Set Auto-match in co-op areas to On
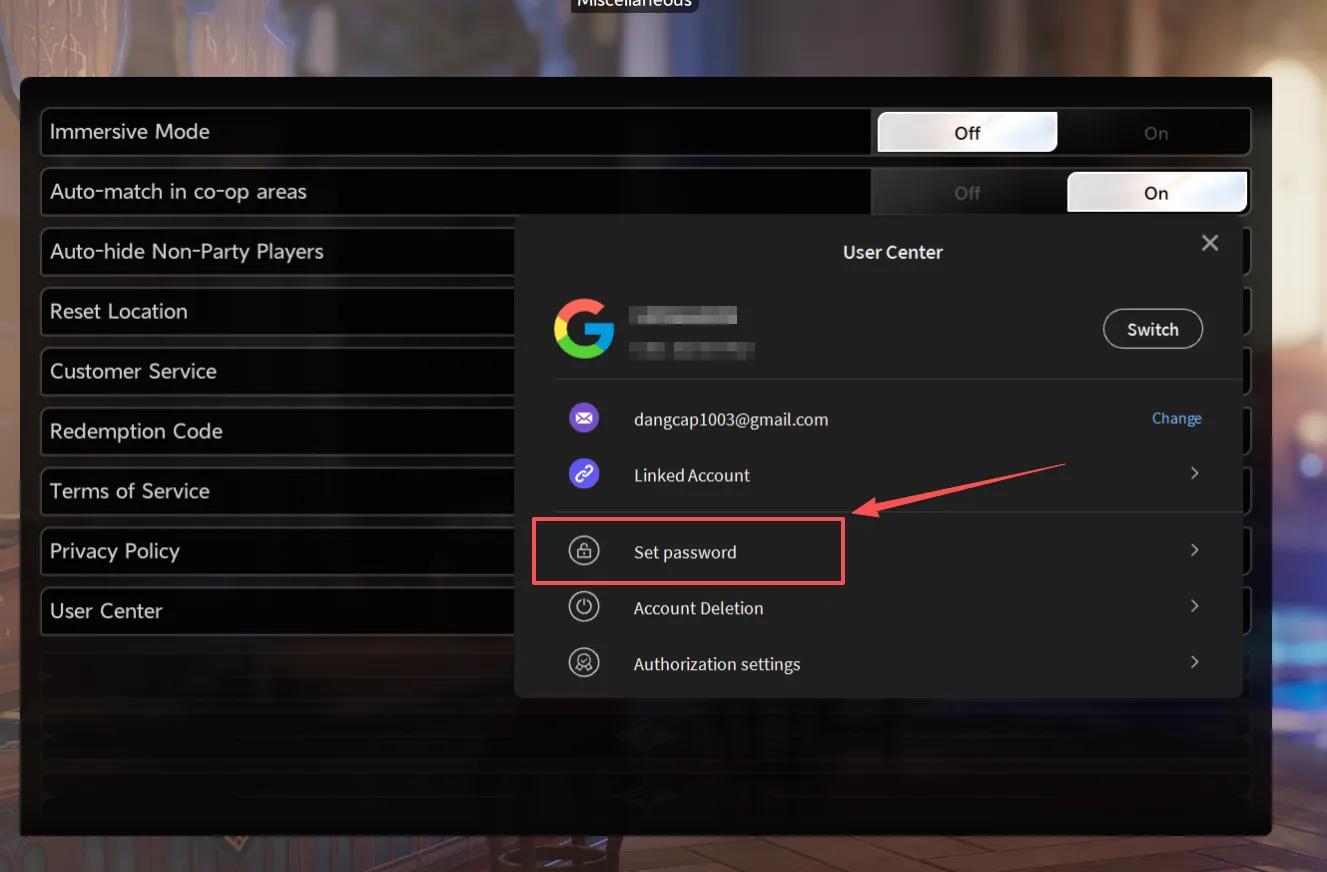The image size is (1327, 872). 1155,193
